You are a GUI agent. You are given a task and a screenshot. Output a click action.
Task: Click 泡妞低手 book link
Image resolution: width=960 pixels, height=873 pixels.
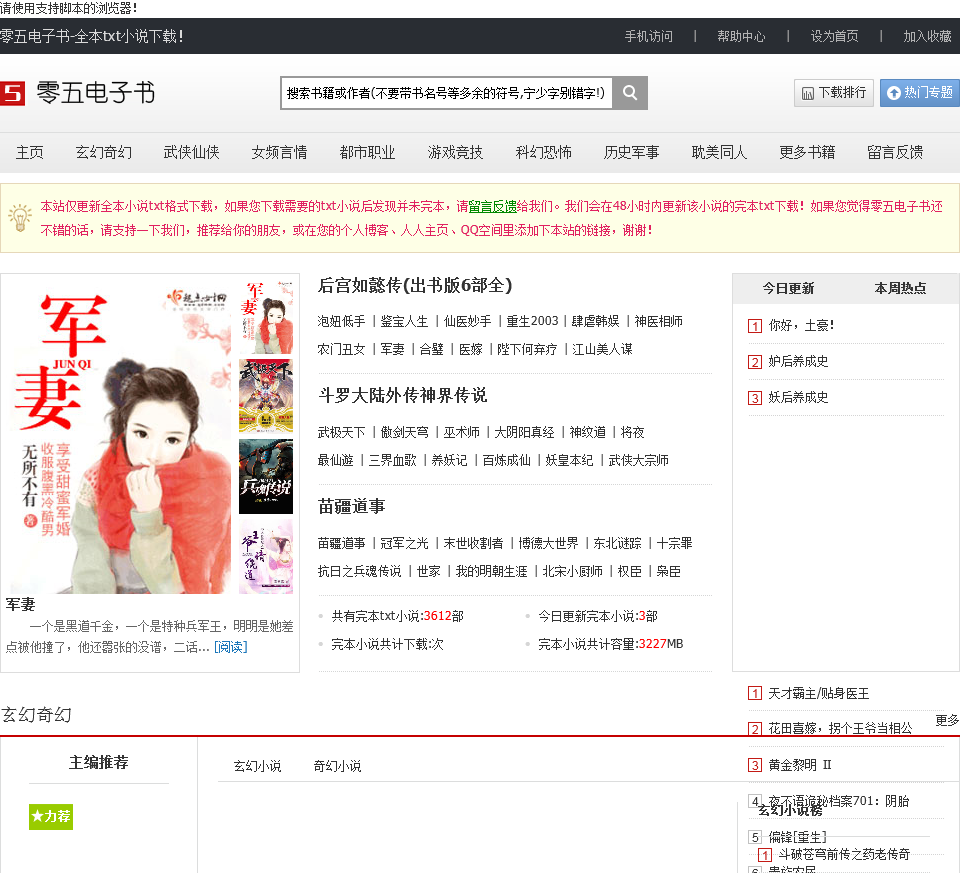[x=341, y=321]
